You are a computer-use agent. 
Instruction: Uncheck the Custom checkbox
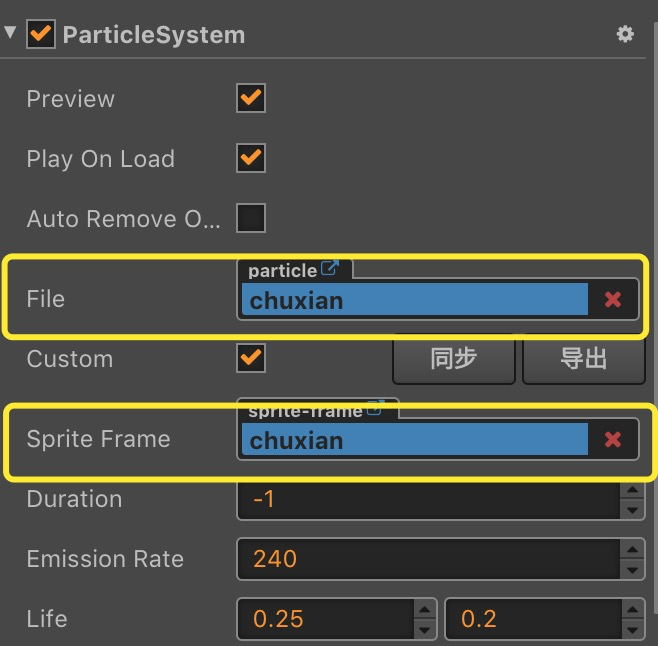pyautogui.click(x=250, y=358)
